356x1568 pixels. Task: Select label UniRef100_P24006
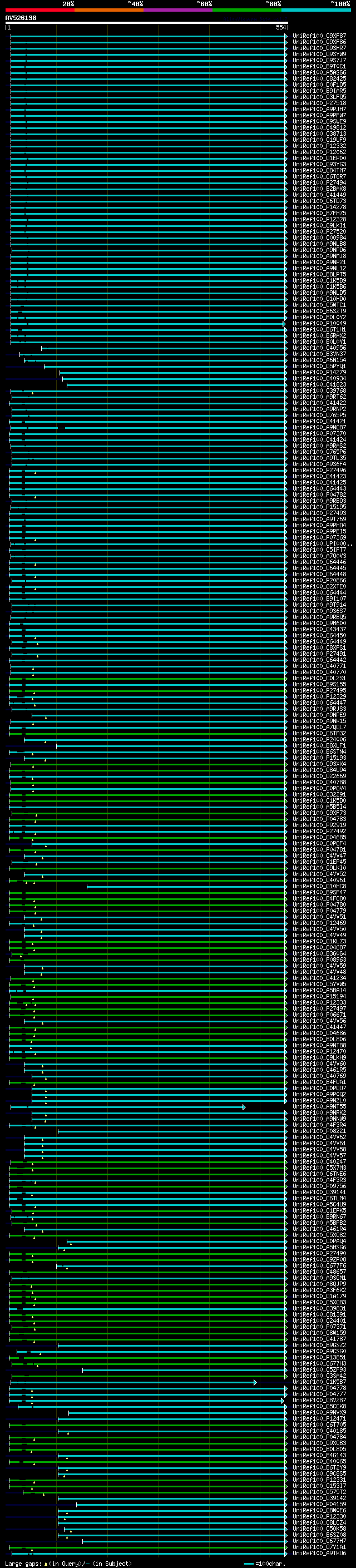tap(319, 740)
